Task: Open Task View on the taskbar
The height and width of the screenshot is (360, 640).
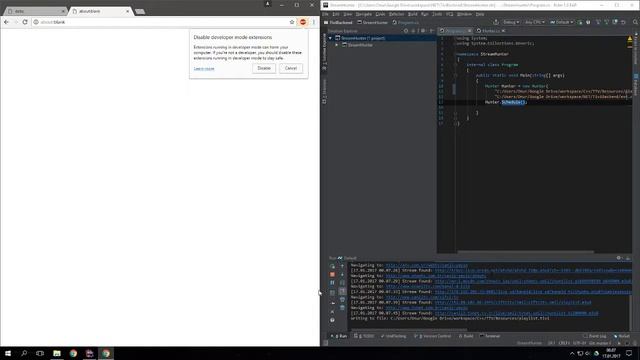Action: [x=40, y=353]
